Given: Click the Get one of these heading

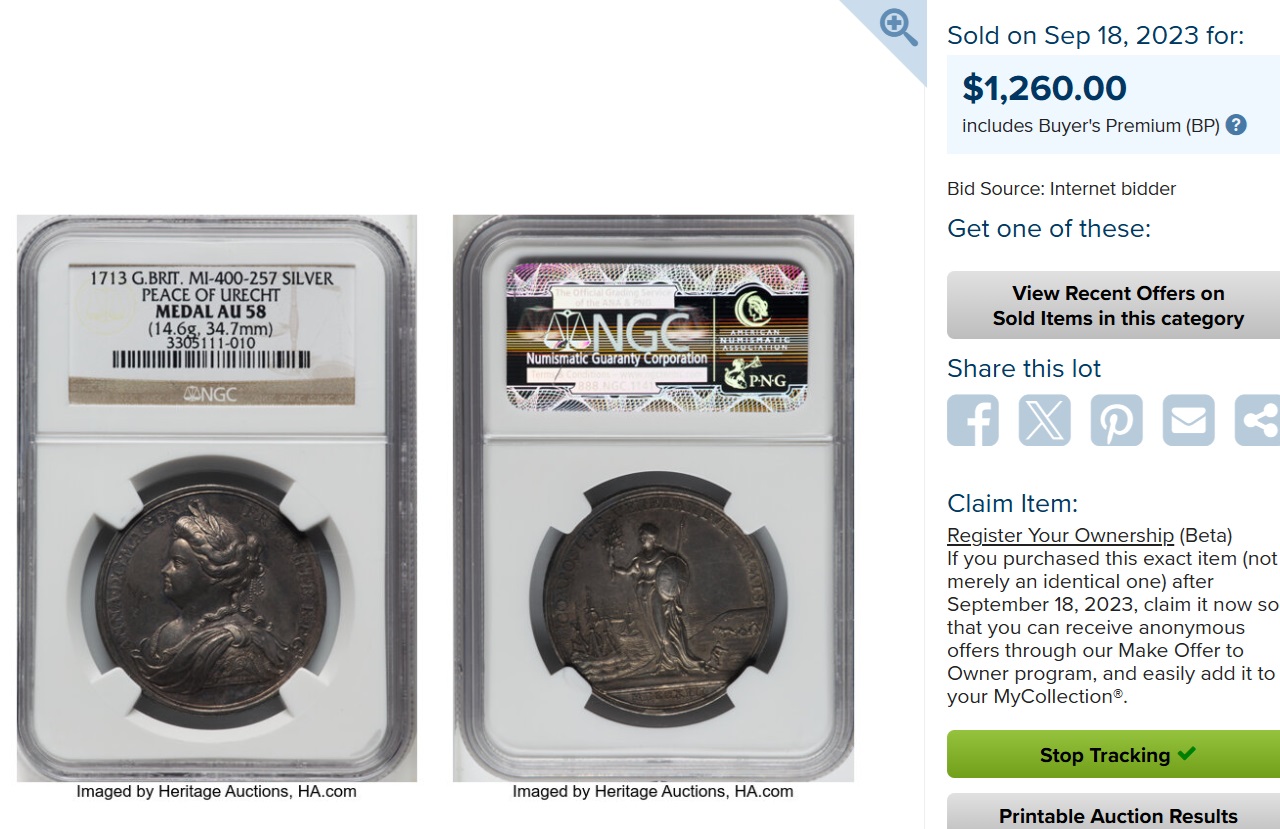Looking at the screenshot, I should click(x=1049, y=228).
